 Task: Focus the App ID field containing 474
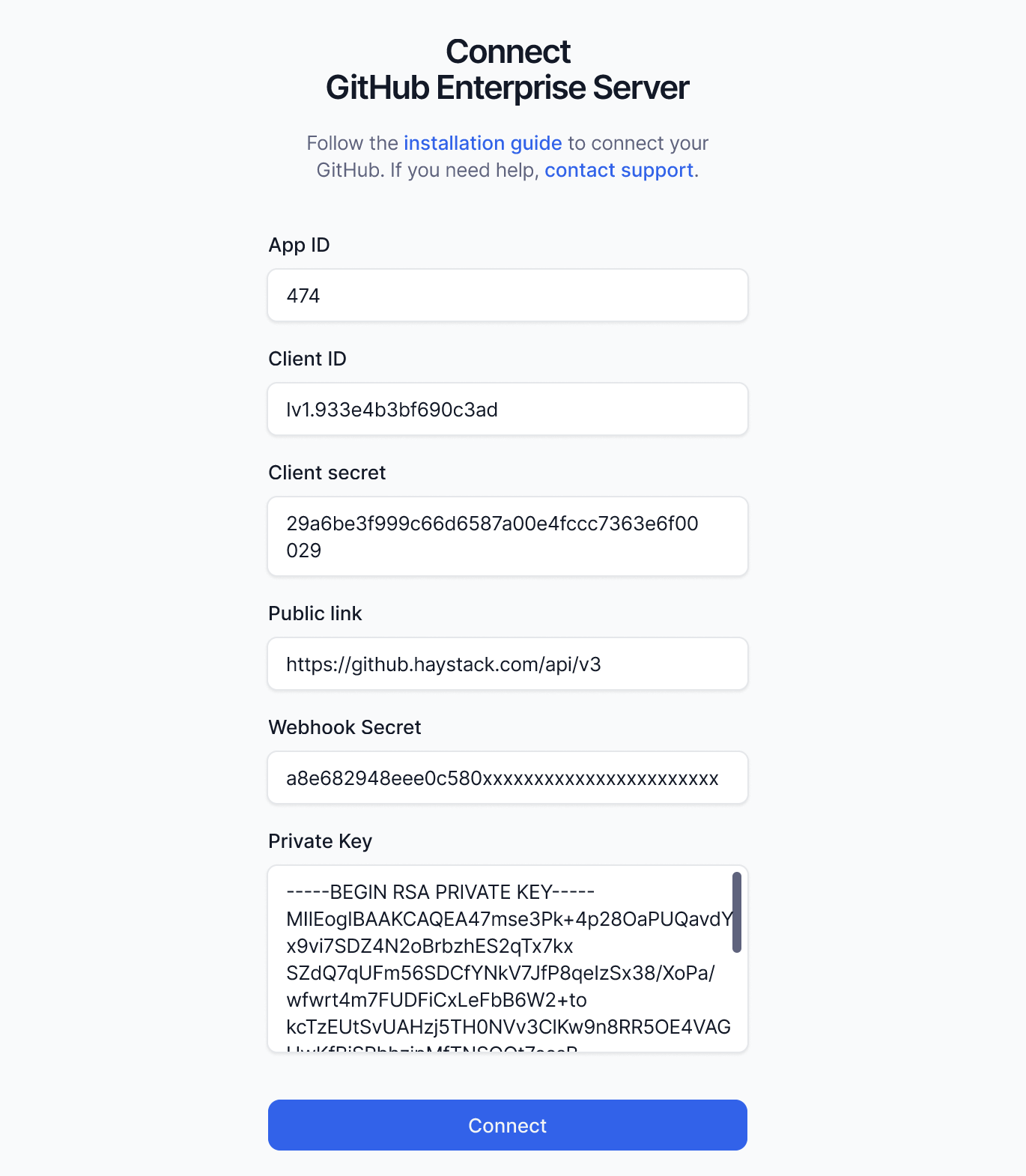(507, 295)
